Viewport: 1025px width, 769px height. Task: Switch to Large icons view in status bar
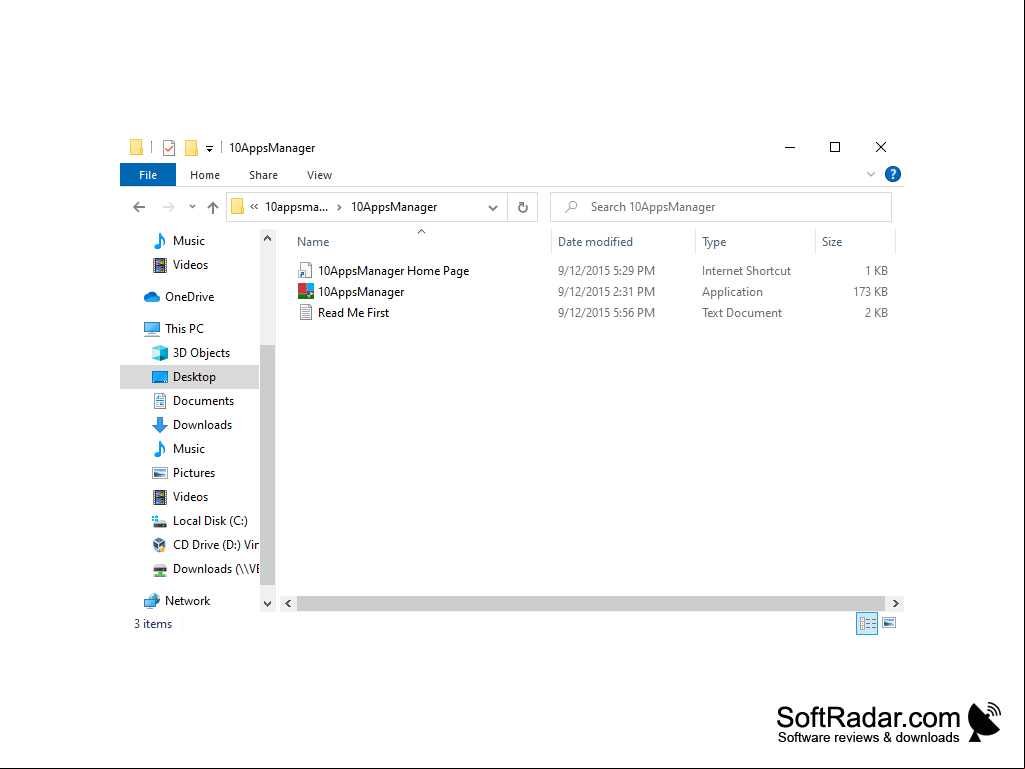[889, 623]
